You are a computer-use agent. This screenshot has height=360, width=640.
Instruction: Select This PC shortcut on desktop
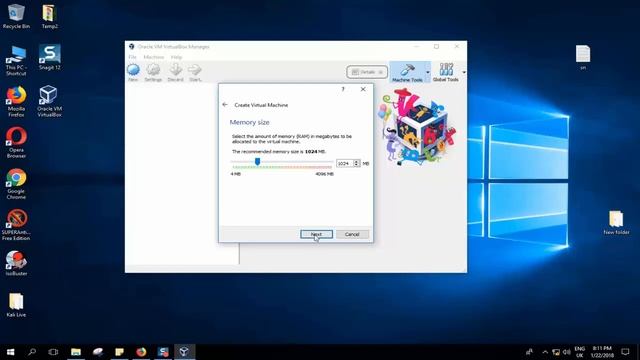pyautogui.click(x=16, y=61)
